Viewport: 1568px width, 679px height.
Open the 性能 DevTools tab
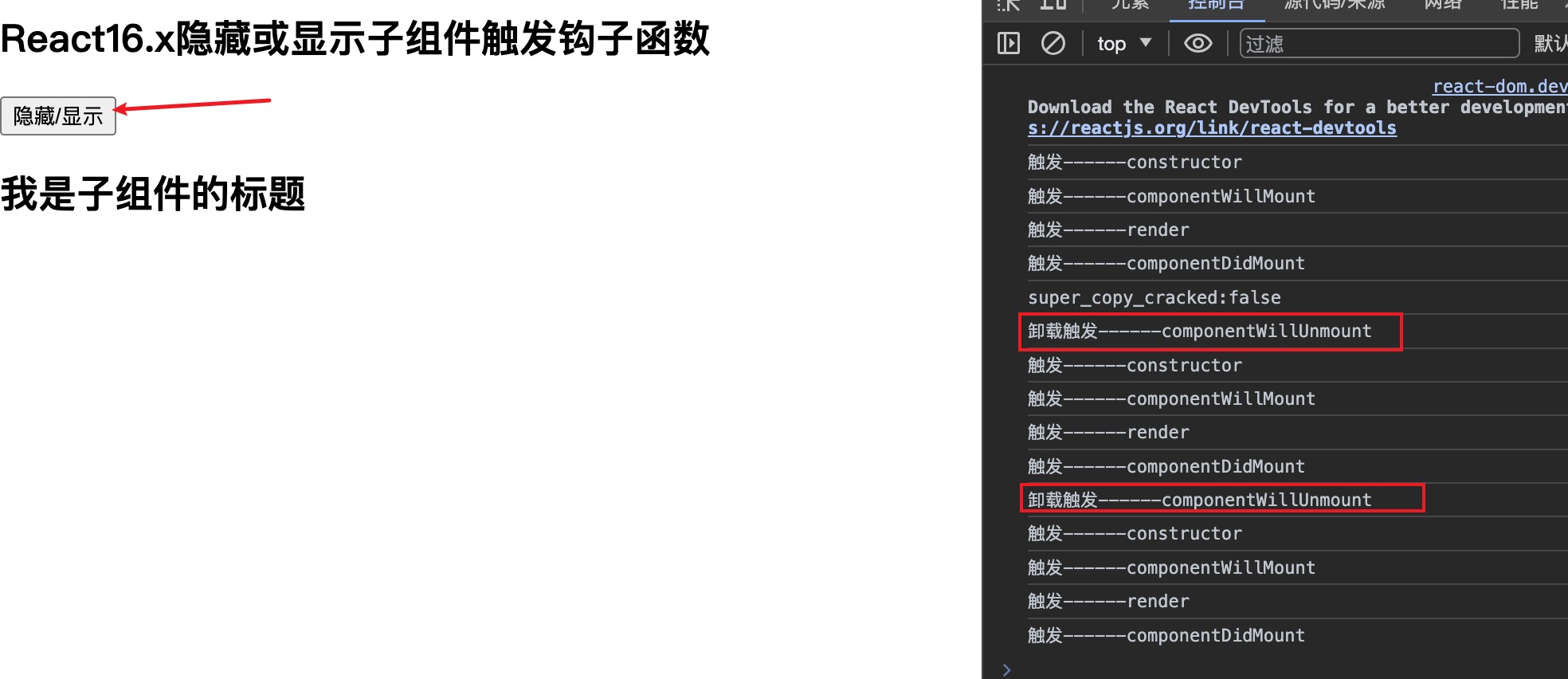tap(1519, 5)
